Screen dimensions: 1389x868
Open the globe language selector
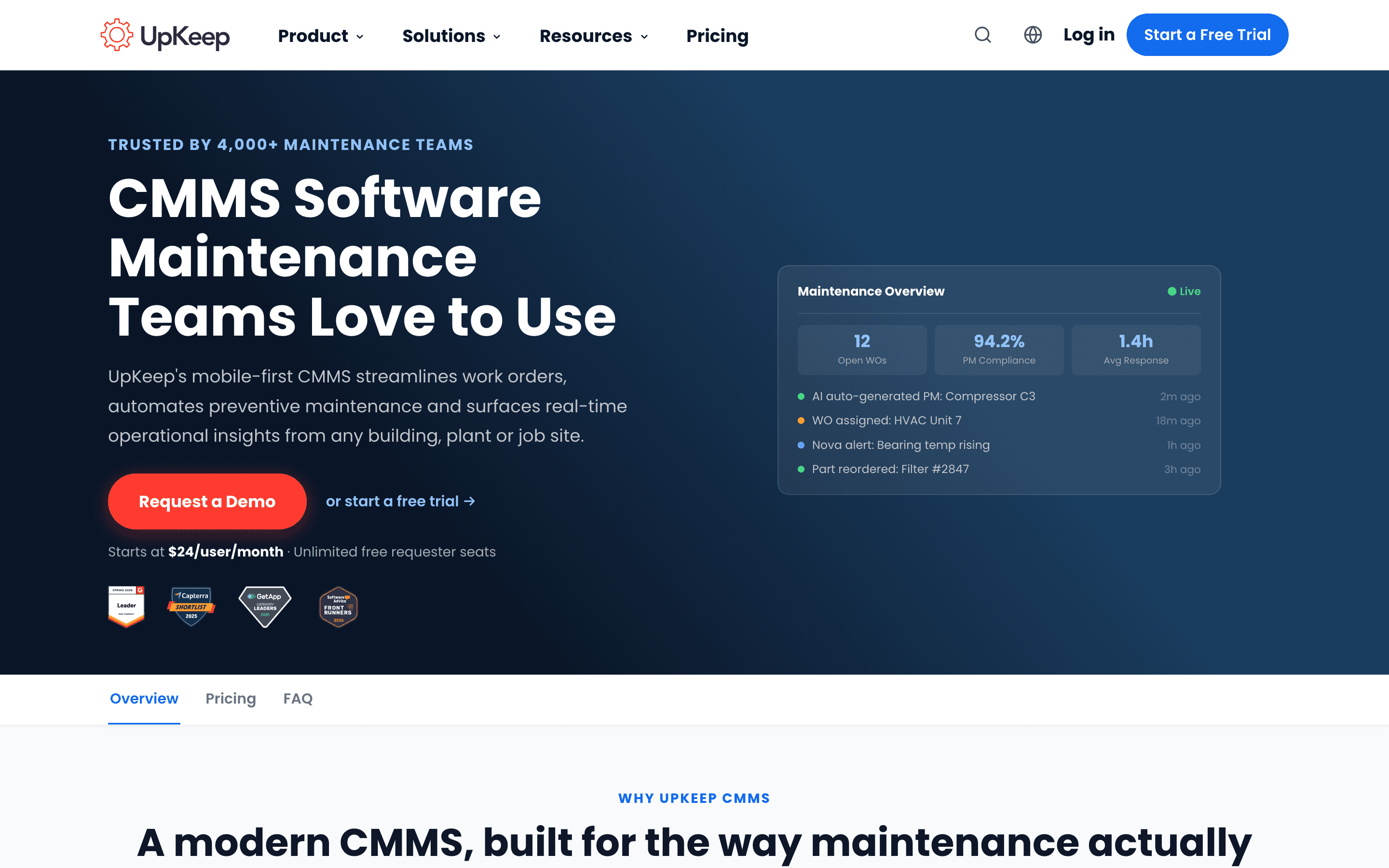1033,35
